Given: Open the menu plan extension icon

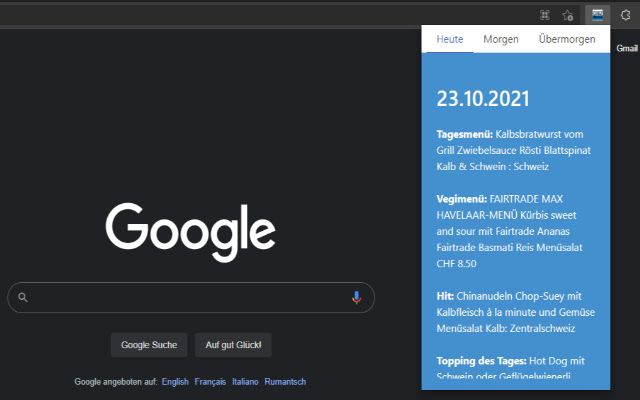Looking at the screenshot, I should coord(598,15).
